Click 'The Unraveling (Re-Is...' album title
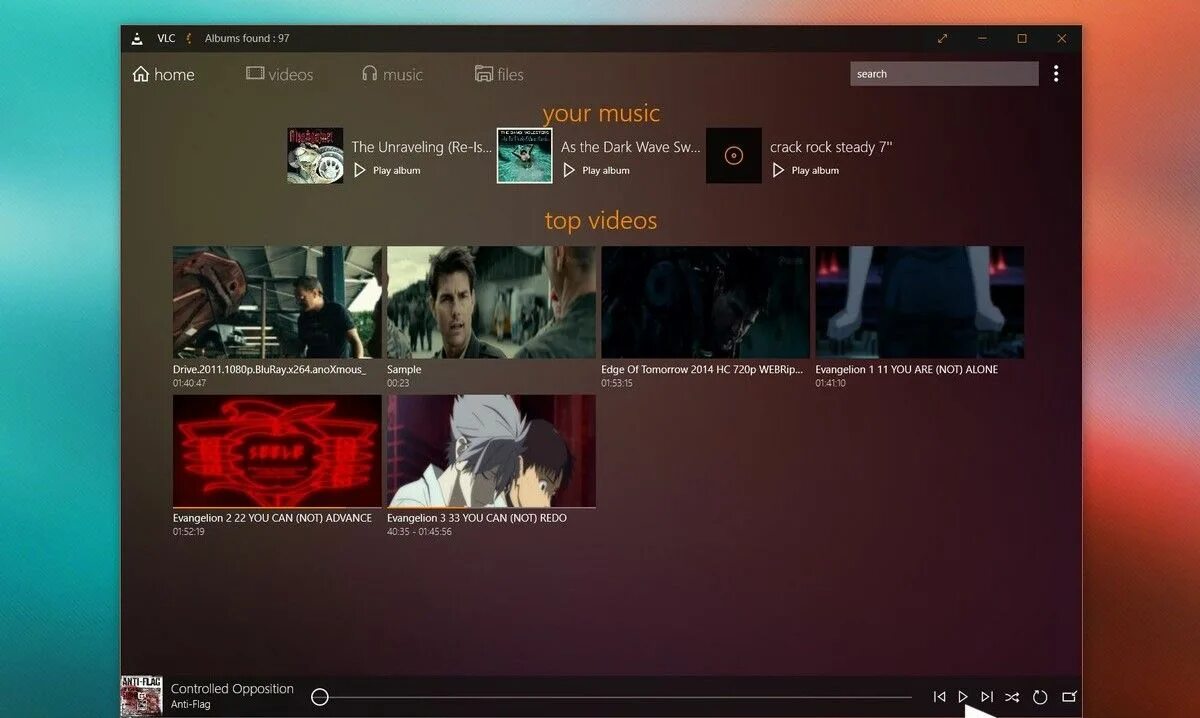 tap(422, 147)
